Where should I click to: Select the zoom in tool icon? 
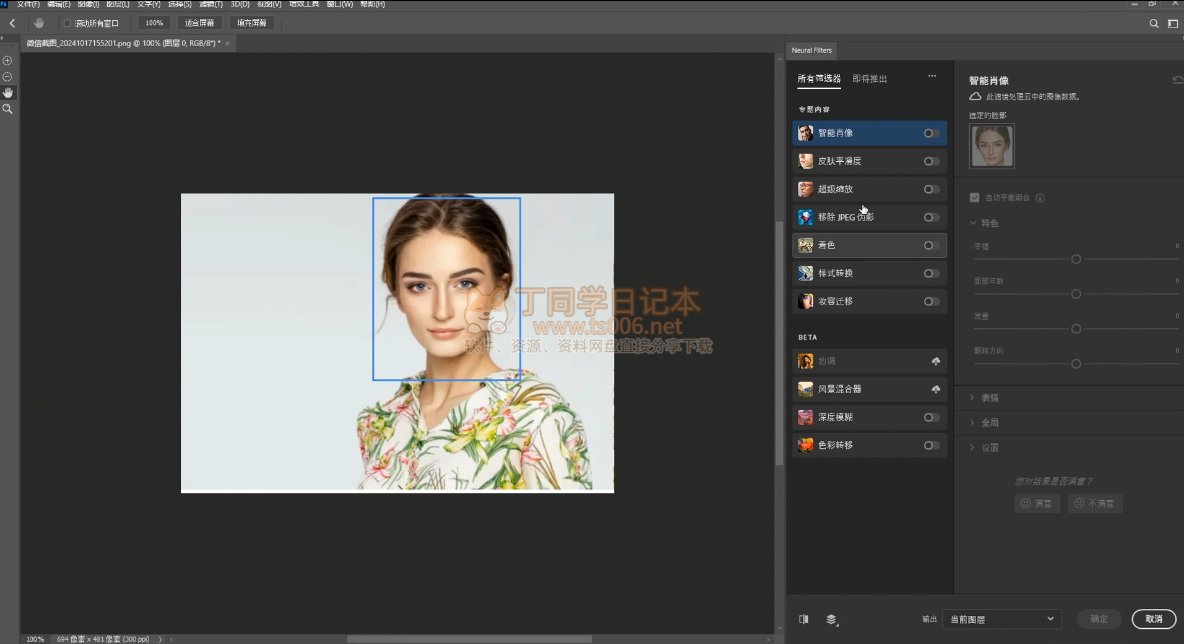(x=7, y=61)
